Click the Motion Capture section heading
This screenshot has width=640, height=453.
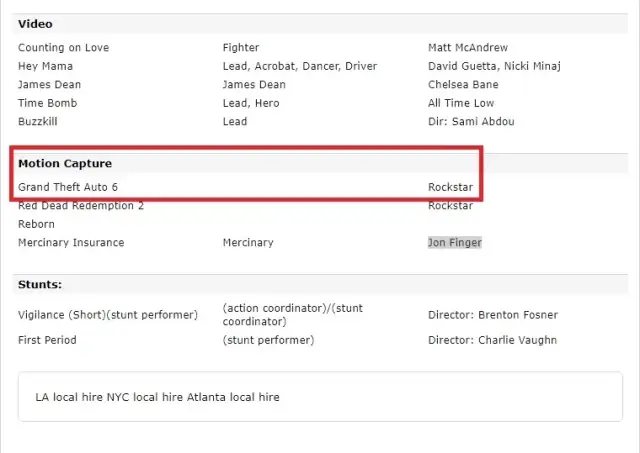65,163
